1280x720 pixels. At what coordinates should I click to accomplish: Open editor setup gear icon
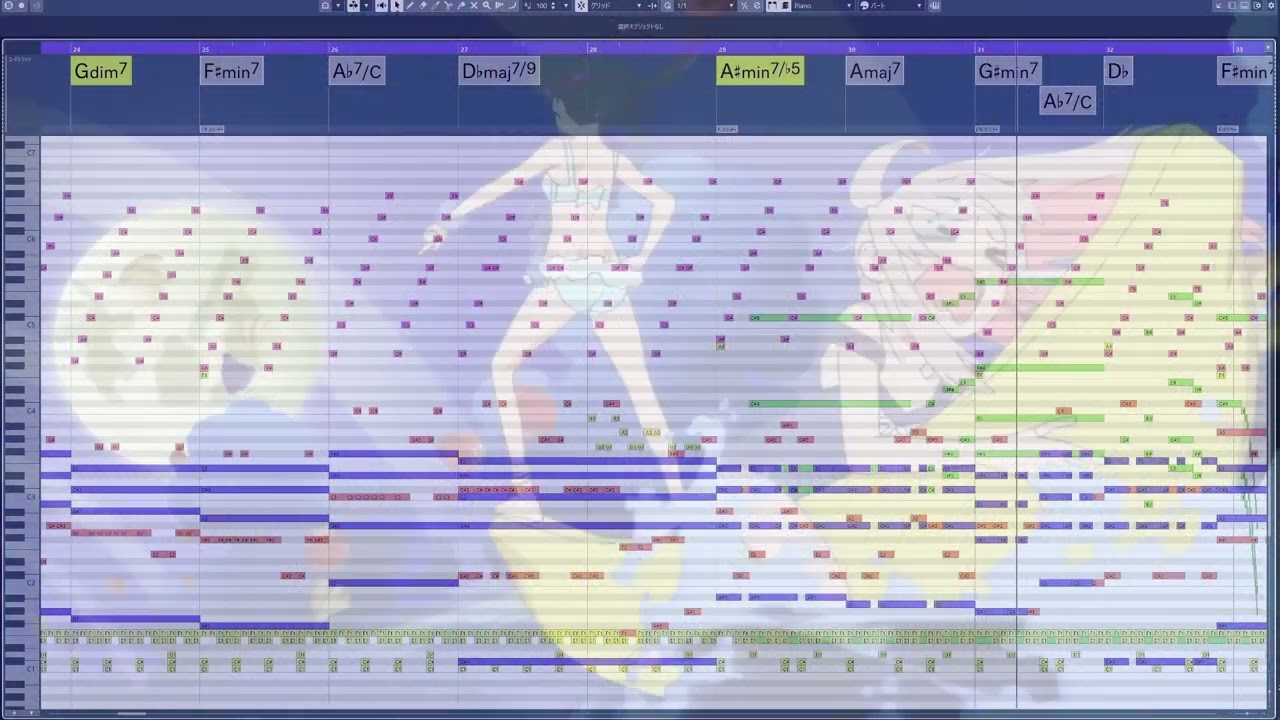(x=325, y=5)
